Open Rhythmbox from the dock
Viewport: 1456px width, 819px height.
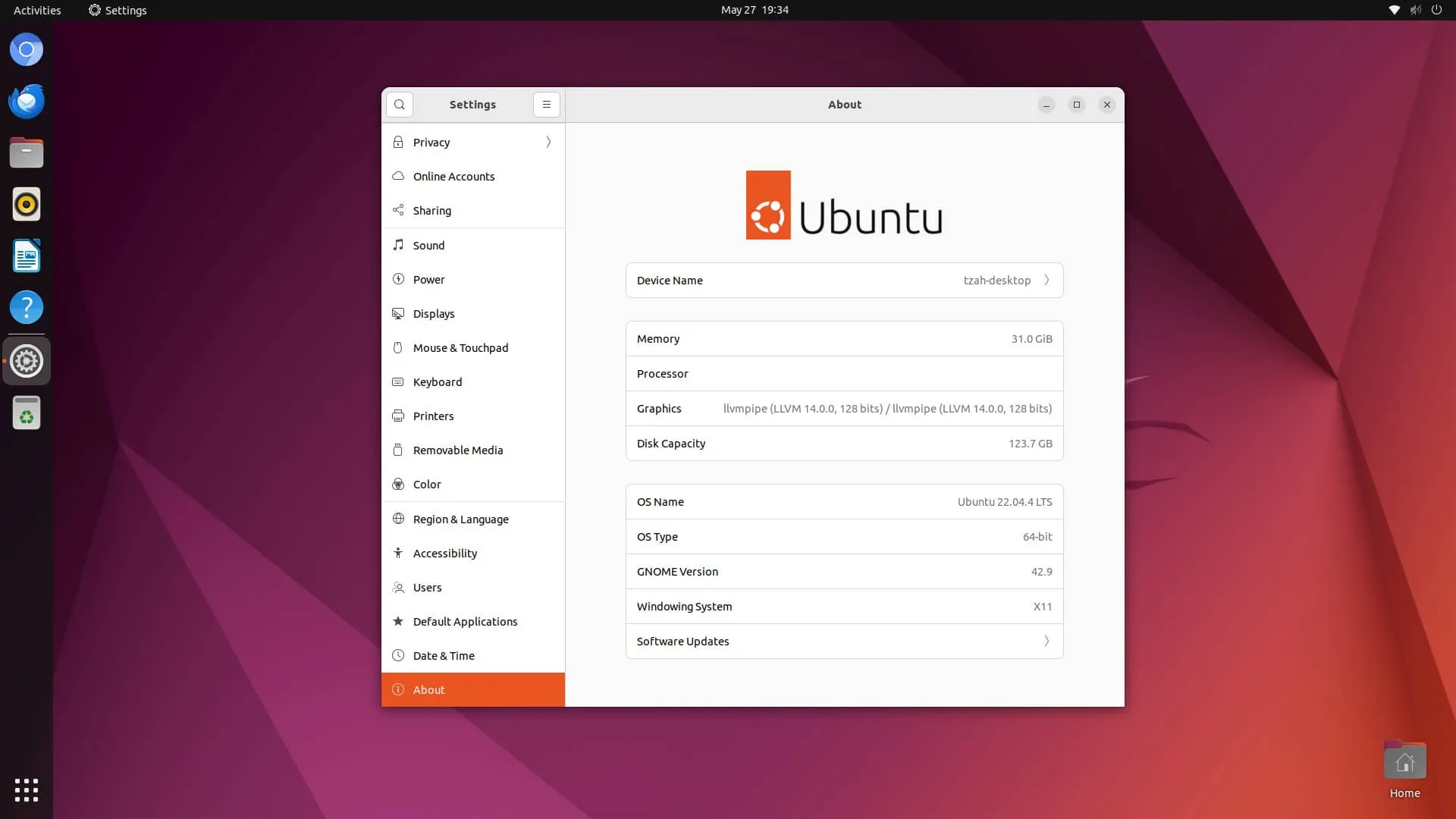(x=27, y=205)
